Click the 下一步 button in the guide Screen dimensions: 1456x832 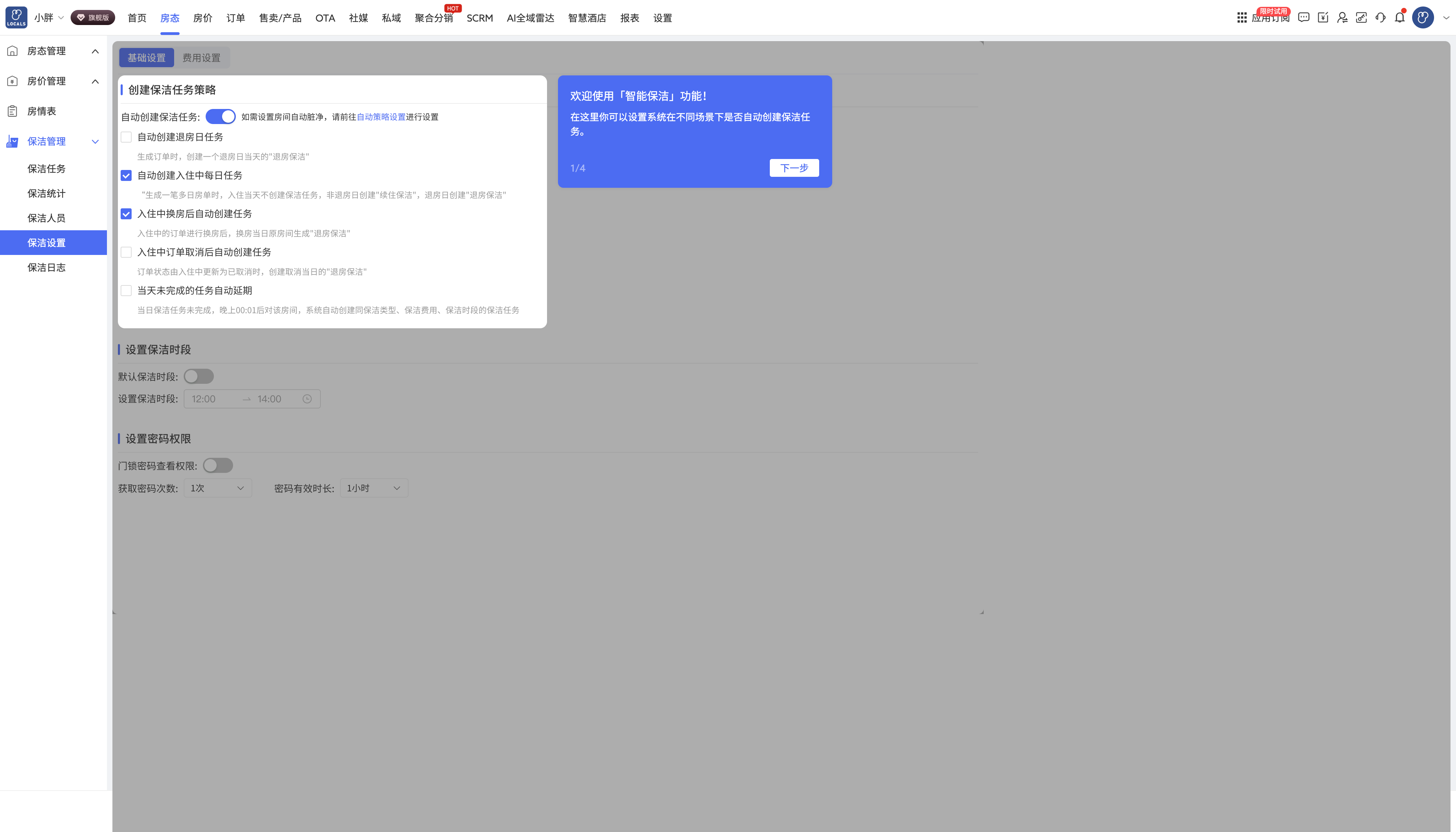pyautogui.click(x=794, y=168)
